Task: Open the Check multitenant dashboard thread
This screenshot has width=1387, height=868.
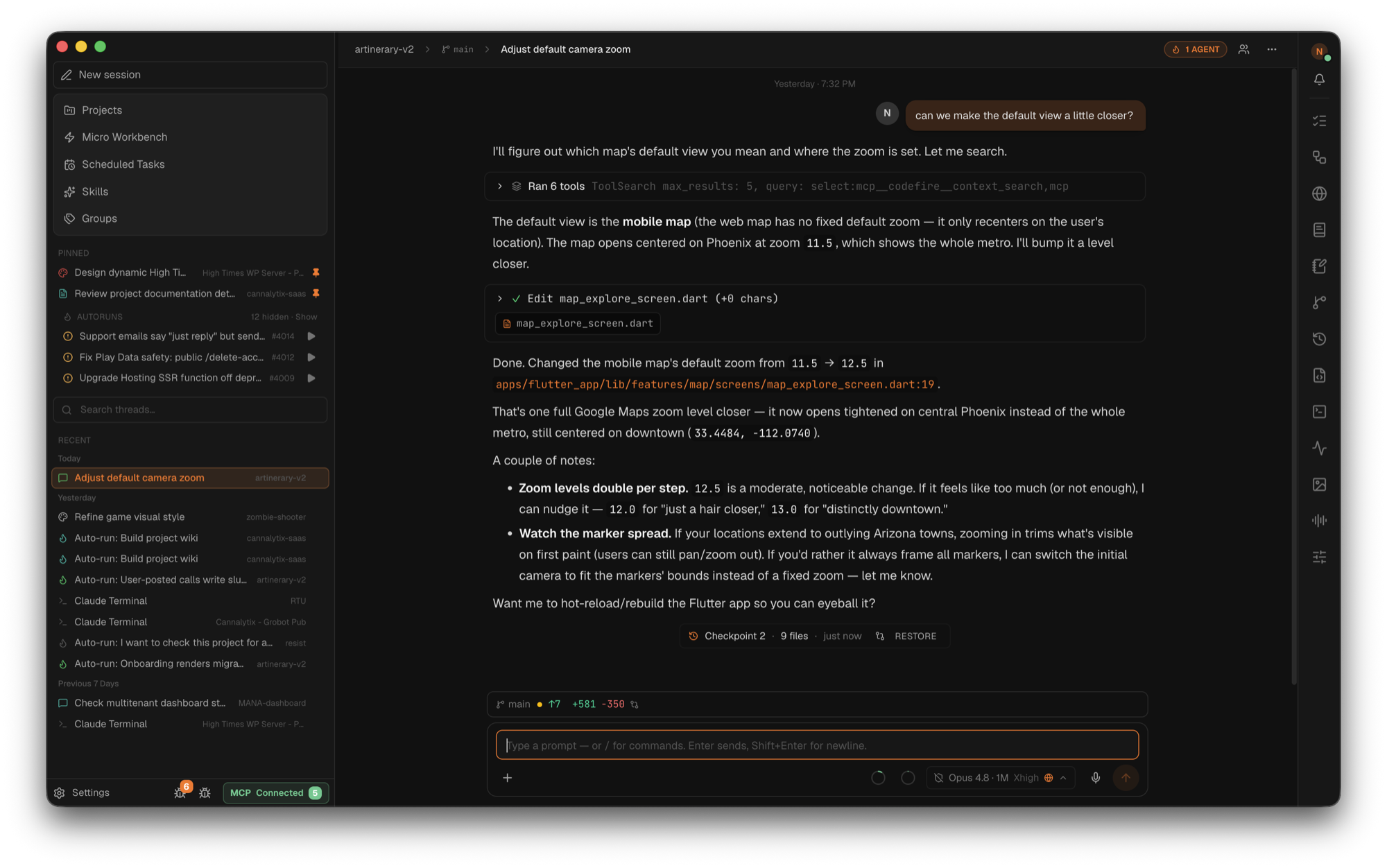Action: (190, 703)
